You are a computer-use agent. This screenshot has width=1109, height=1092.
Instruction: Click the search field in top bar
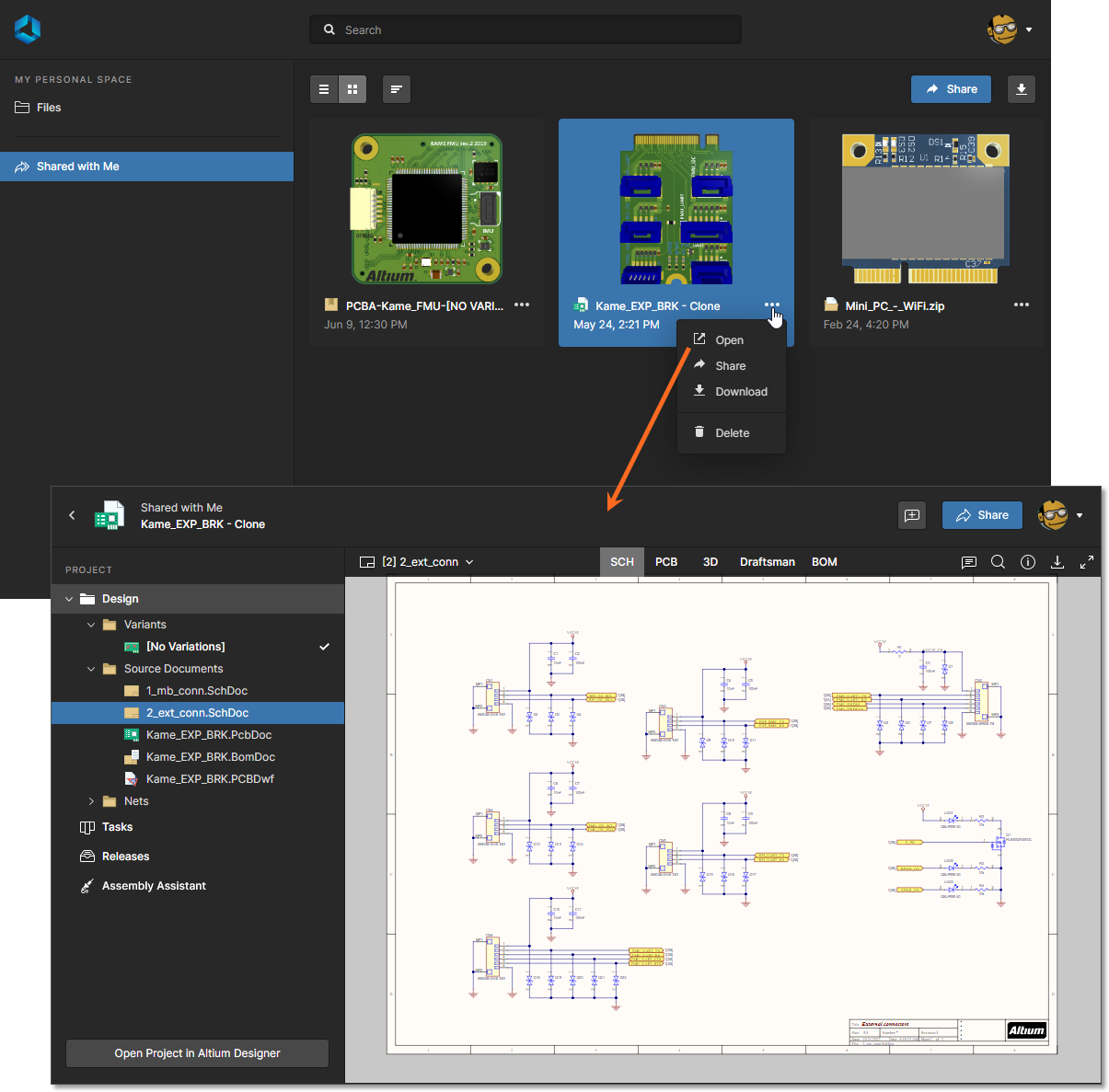(x=526, y=29)
